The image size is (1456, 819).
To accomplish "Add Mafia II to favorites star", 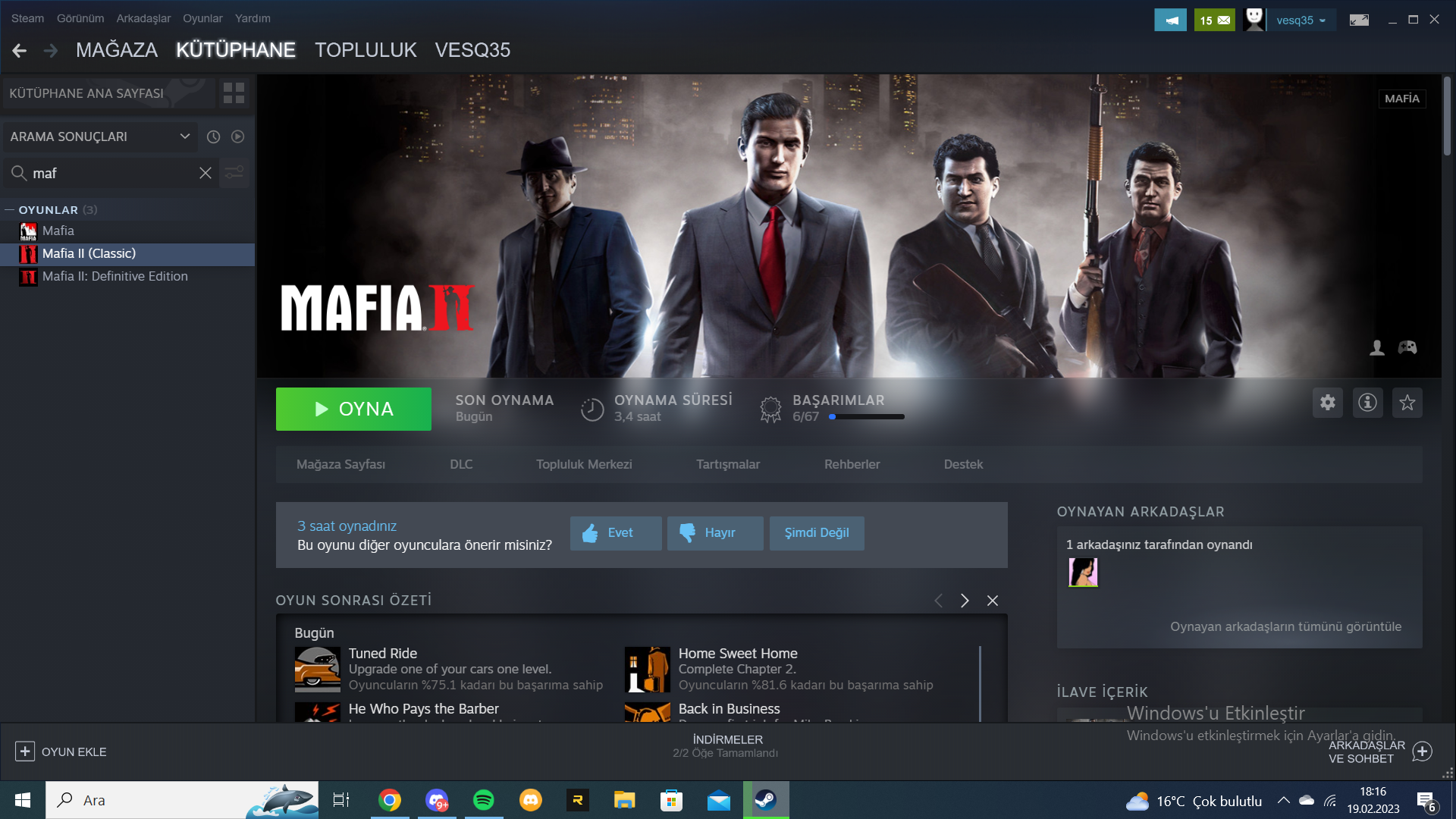I will pyautogui.click(x=1407, y=403).
